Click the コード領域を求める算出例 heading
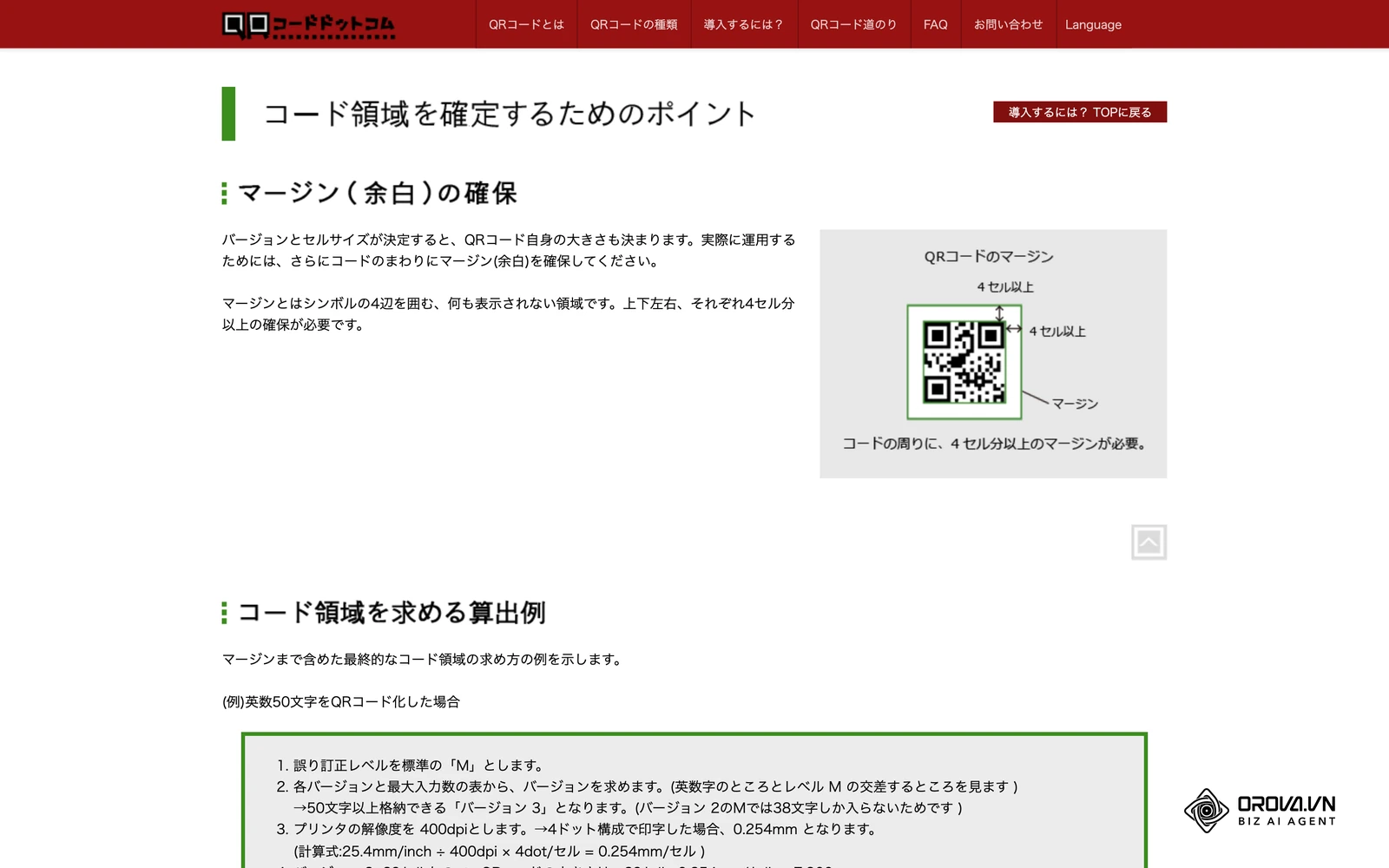The image size is (1389, 868). [392, 613]
